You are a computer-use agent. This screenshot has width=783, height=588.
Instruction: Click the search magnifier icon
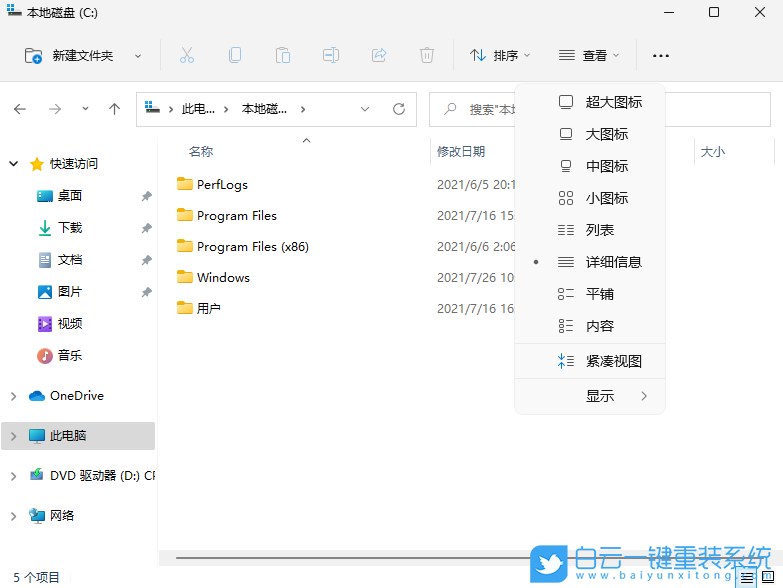tap(450, 109)
